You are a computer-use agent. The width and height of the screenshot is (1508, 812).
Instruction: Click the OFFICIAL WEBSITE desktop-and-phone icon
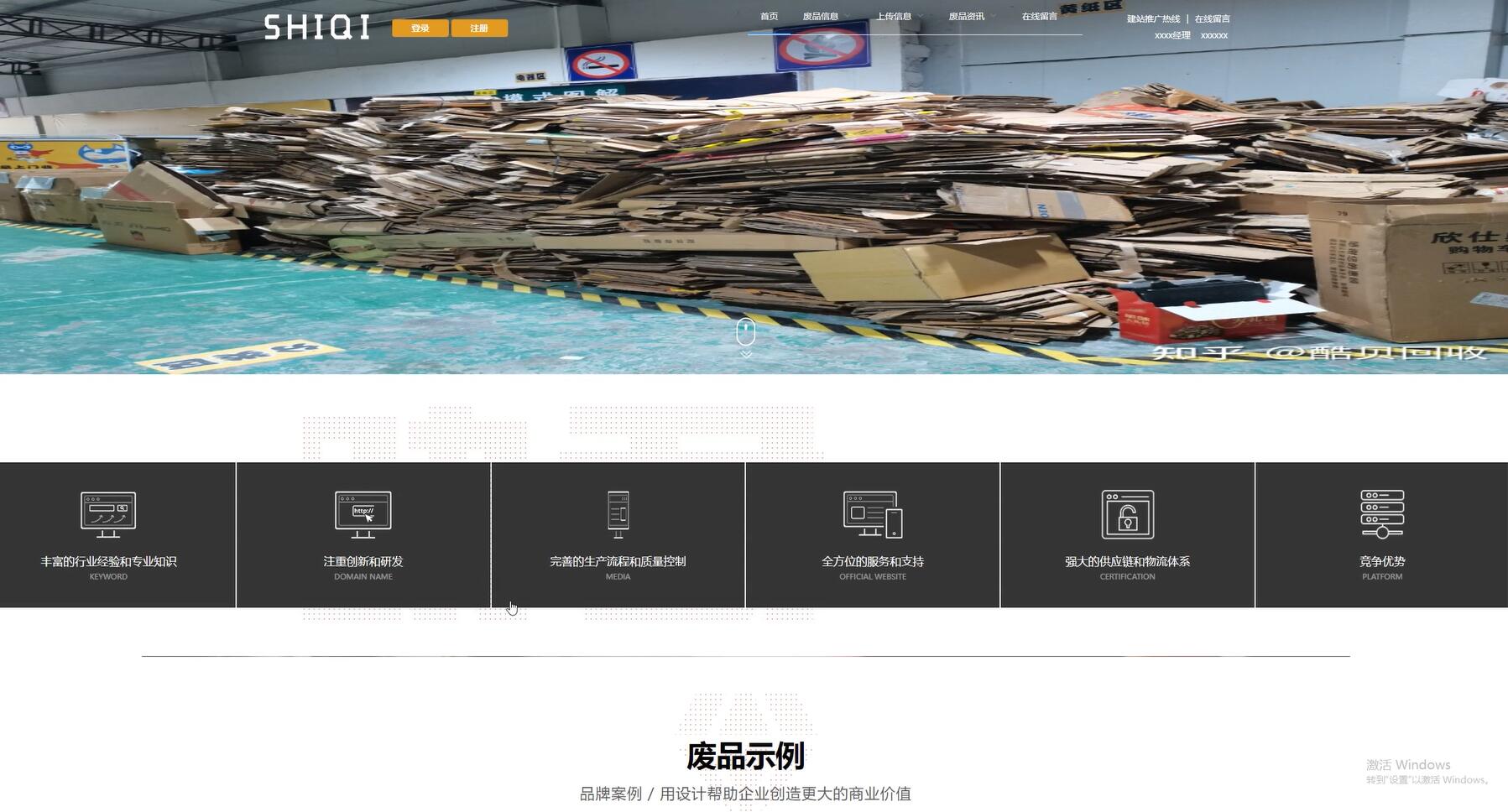click(871, 514)
